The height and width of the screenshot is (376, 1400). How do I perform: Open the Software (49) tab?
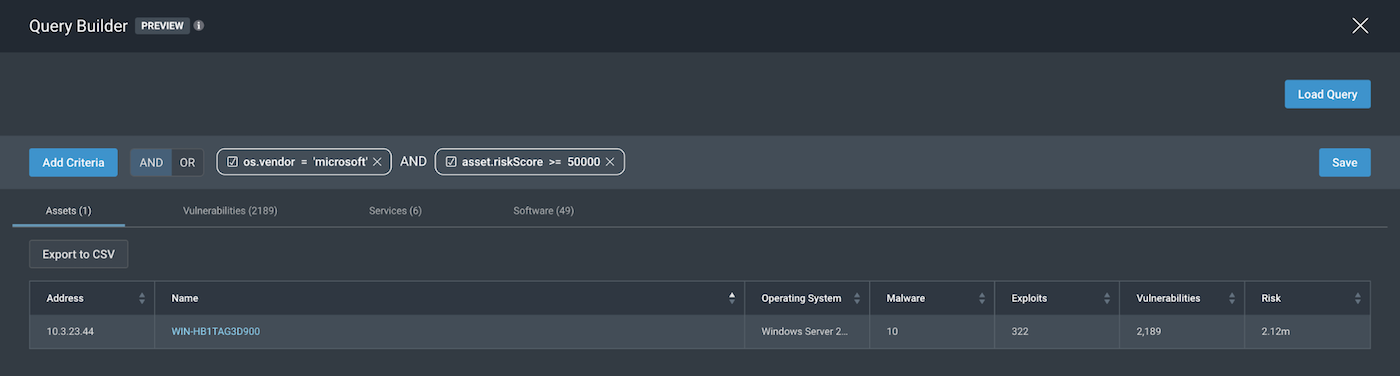544,211
